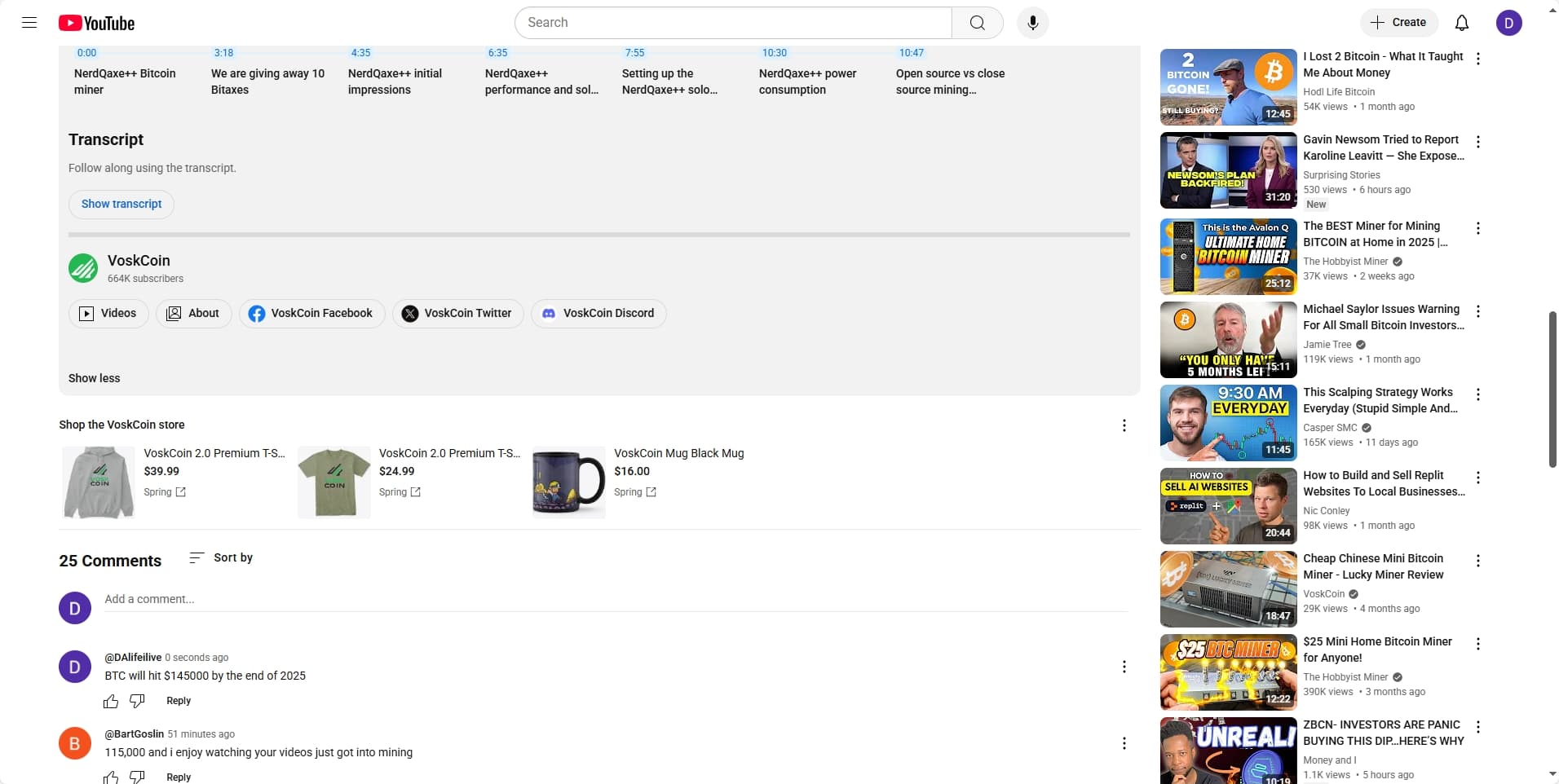Screen dimensions: 1559x784
Task: Open 'SELL AI WEBSITES' Replit thumbnail
Action: (x=1228, y=506)
